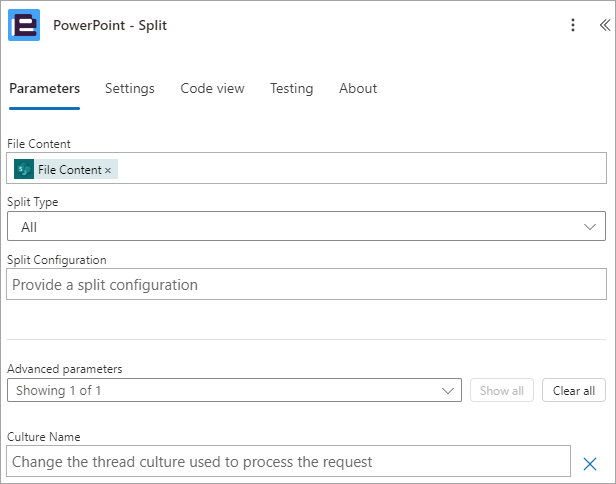Click the SharePoint icon in File Content token

pos(24,169)
